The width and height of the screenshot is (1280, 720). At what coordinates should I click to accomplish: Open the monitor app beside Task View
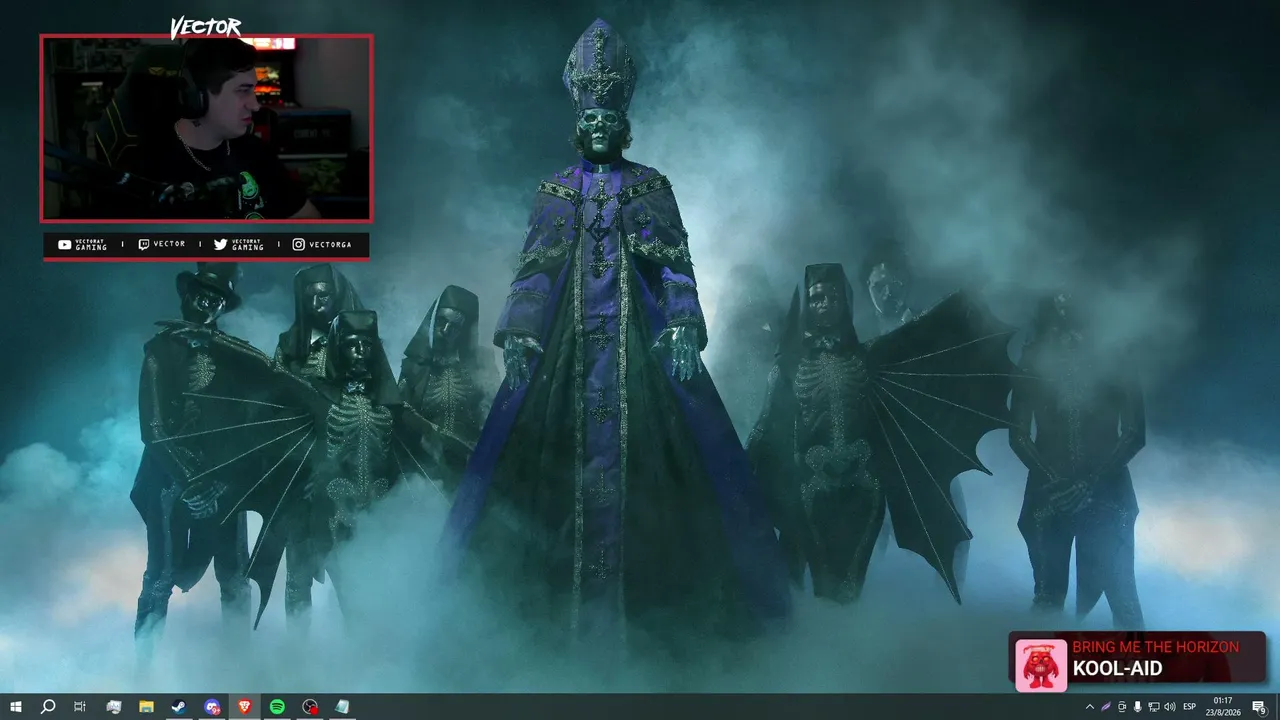coord(113,707)
